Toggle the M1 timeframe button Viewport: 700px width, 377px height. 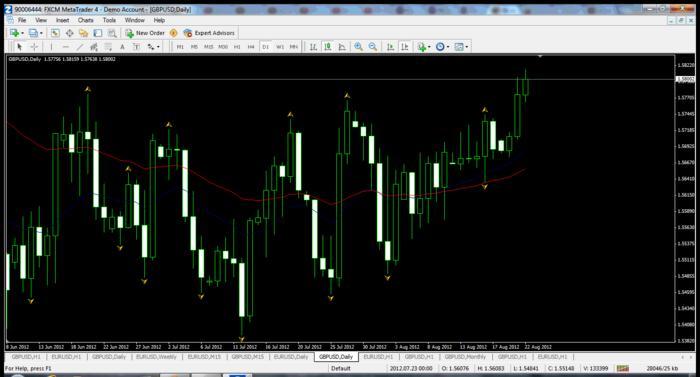[x=180, y=46]
